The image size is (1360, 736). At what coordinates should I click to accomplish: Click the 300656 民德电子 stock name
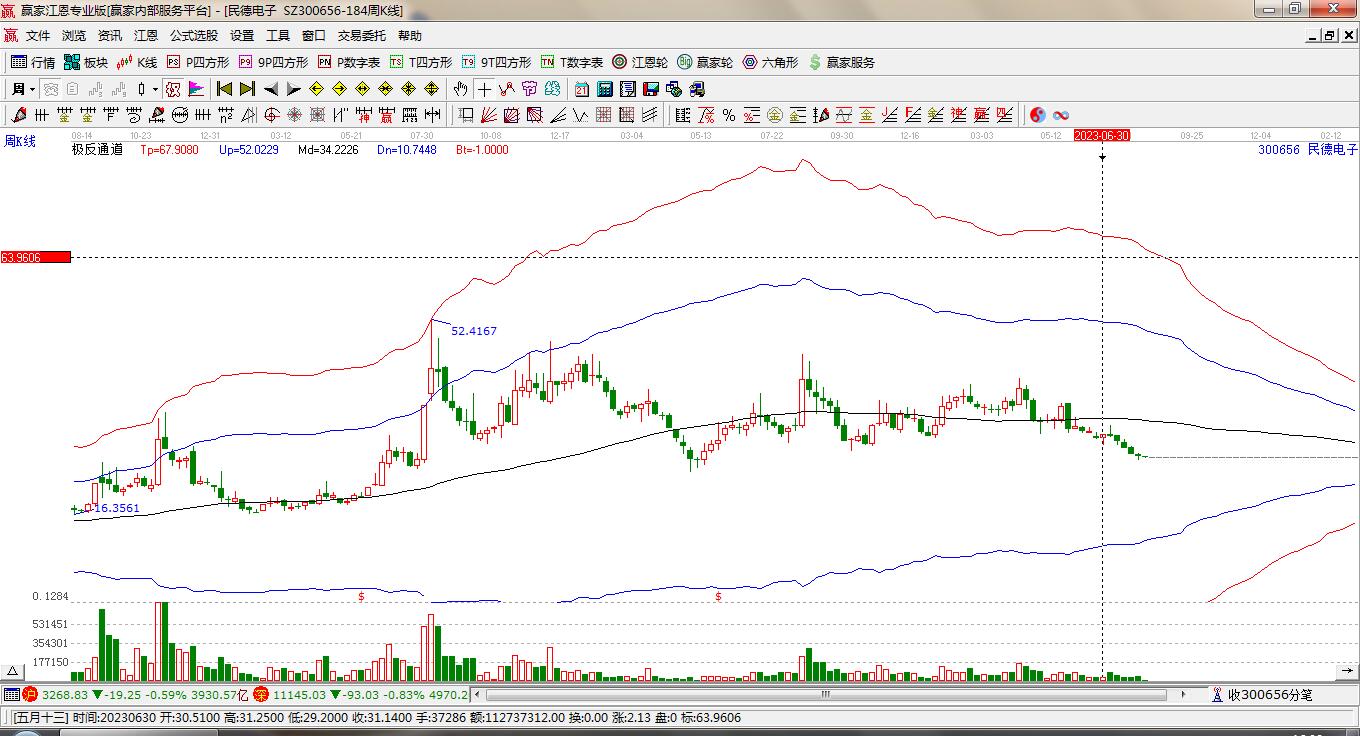(x=1308, y=149)
